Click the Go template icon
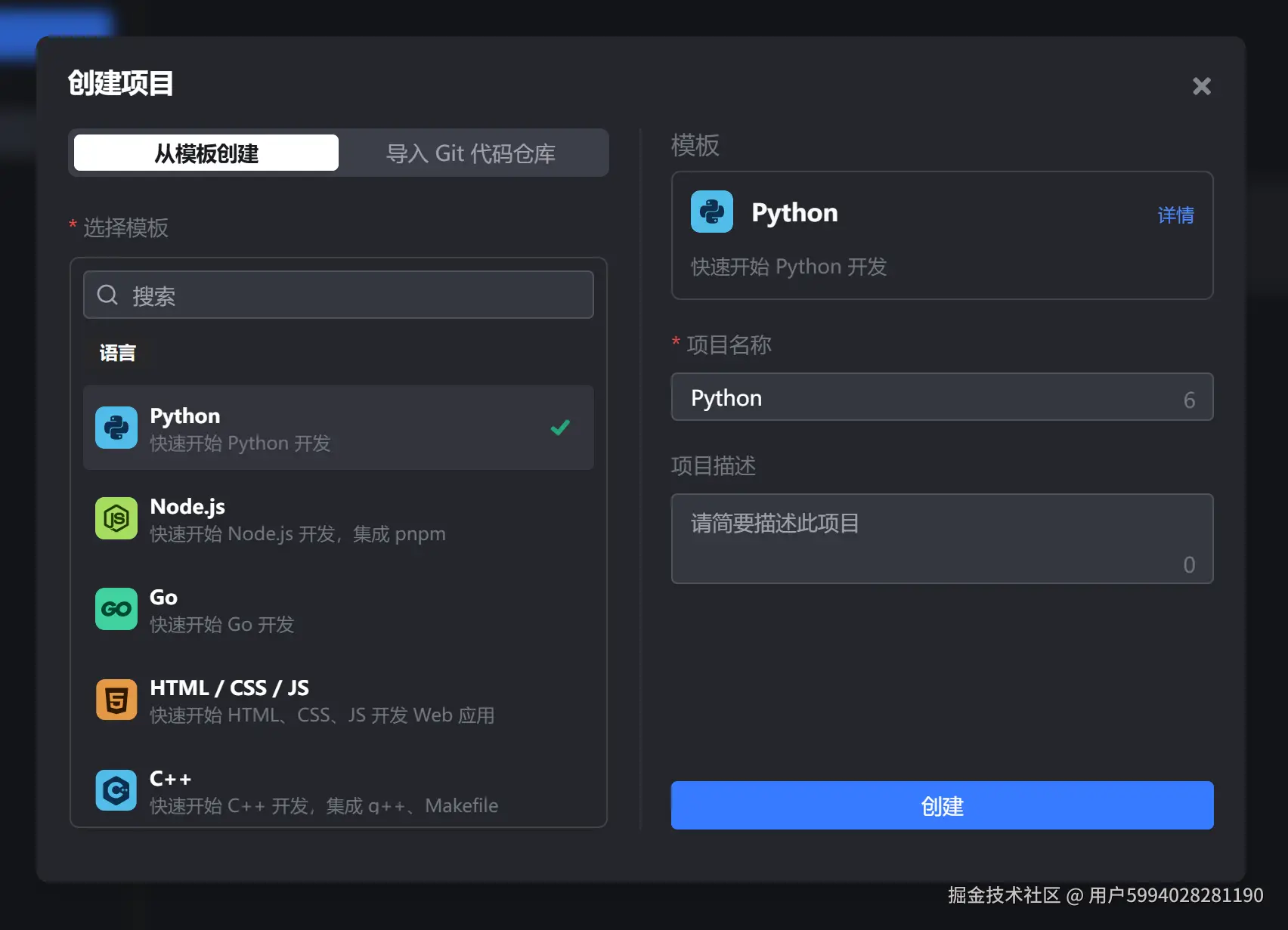 click(116, 609)
